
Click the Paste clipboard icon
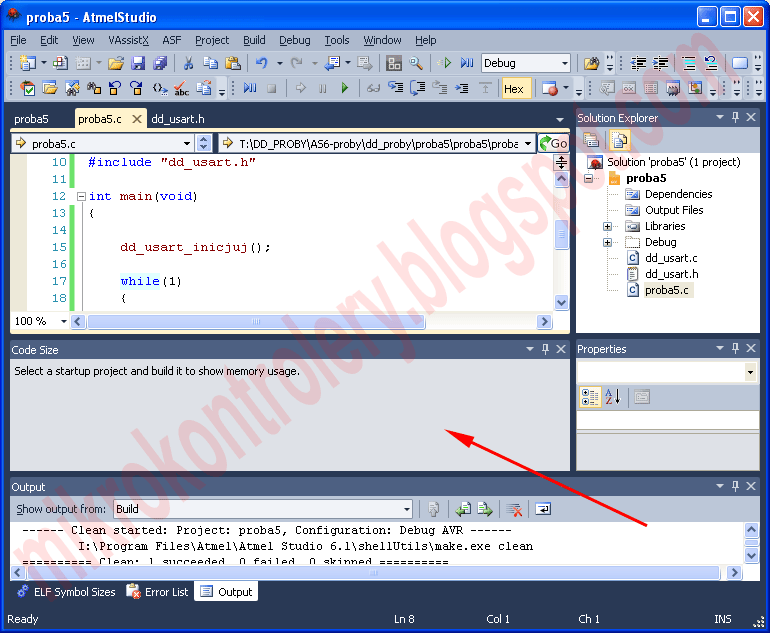(x=232, y=63)
